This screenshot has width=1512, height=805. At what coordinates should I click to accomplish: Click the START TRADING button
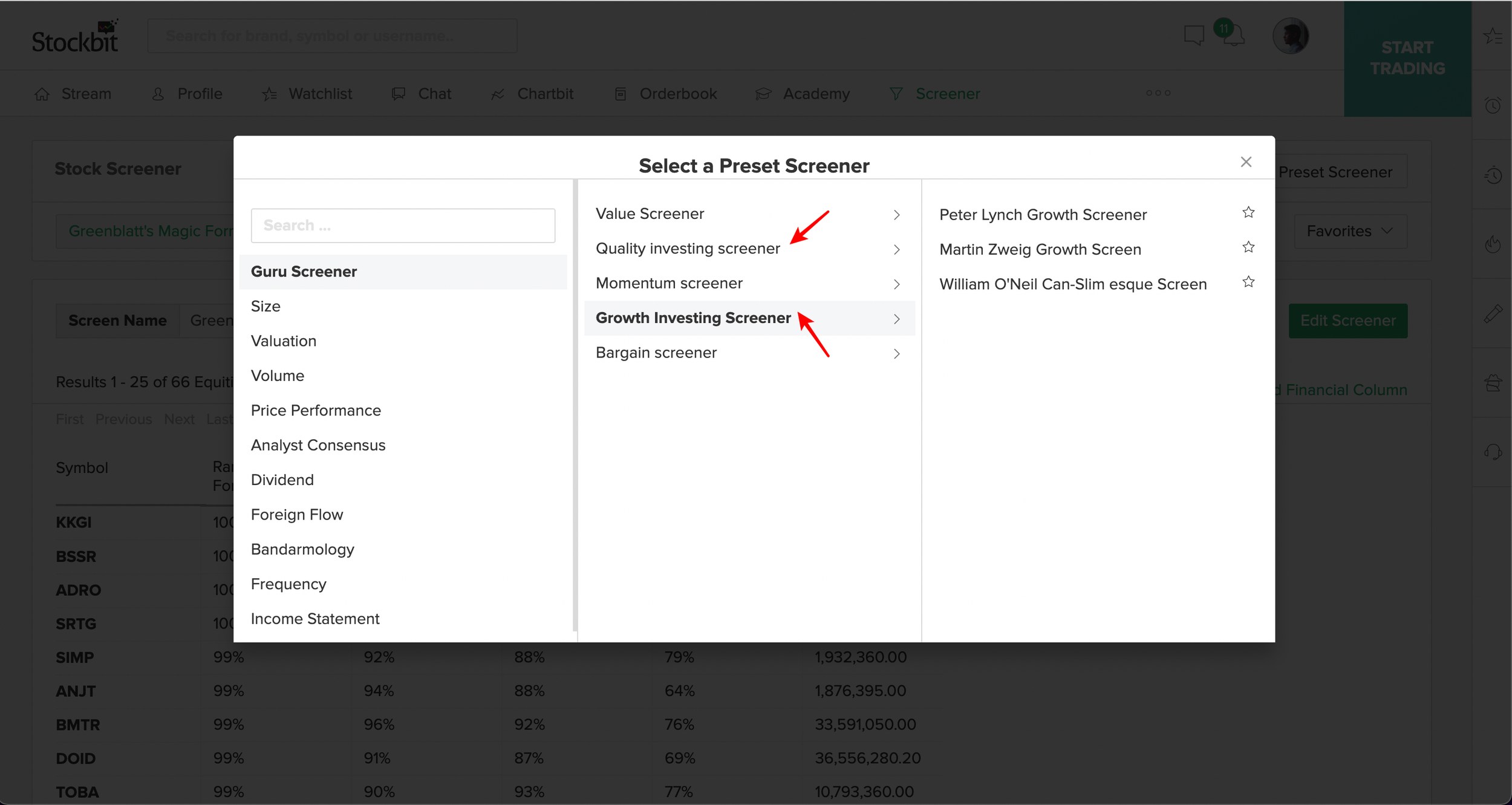click(x=1407, y=58)
